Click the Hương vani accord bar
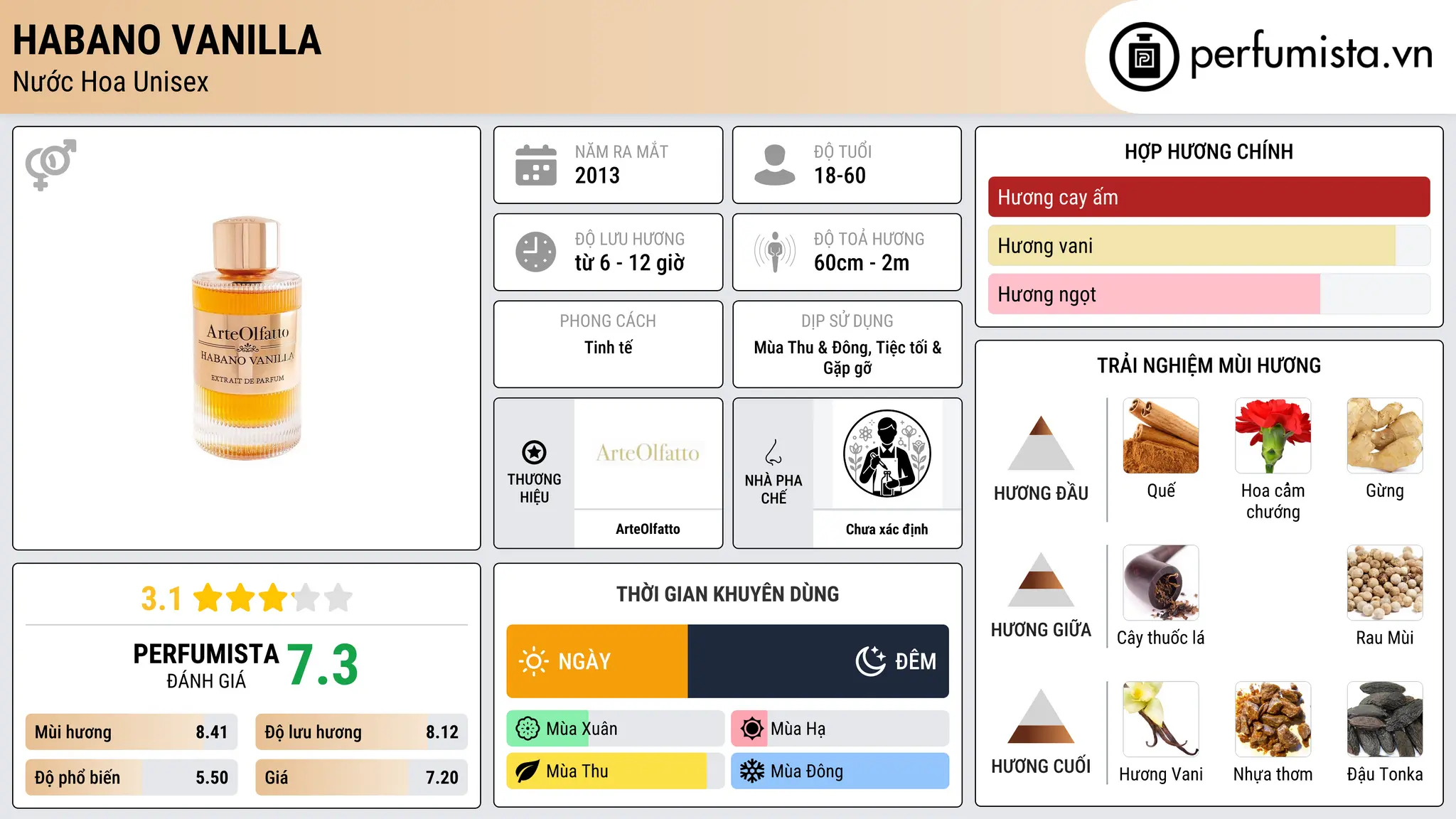The width and height of the screenshot is (1456, 819). click(1209, 245)
